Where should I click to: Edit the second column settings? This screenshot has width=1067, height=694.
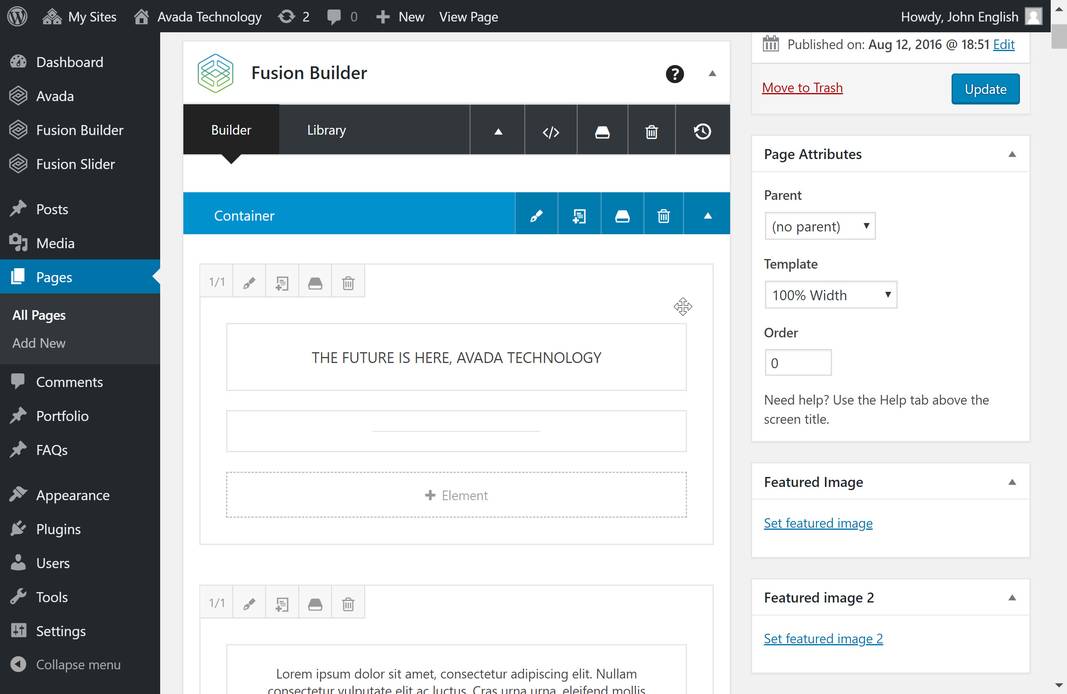(x=249, y=603)
